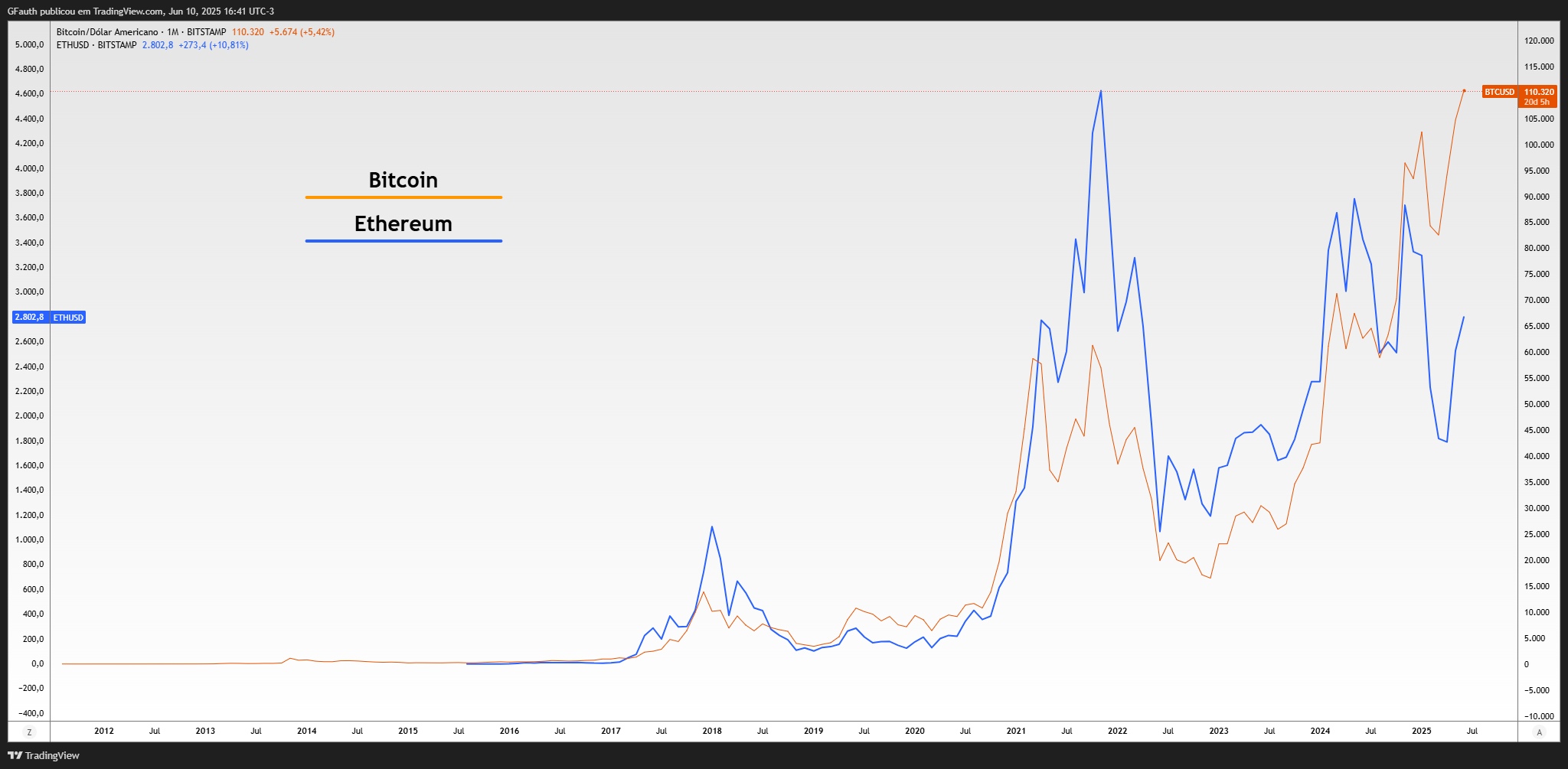Click the 2016 label on time axis
This screenshot has width=1568, height=769.
(x=509, y=731)
